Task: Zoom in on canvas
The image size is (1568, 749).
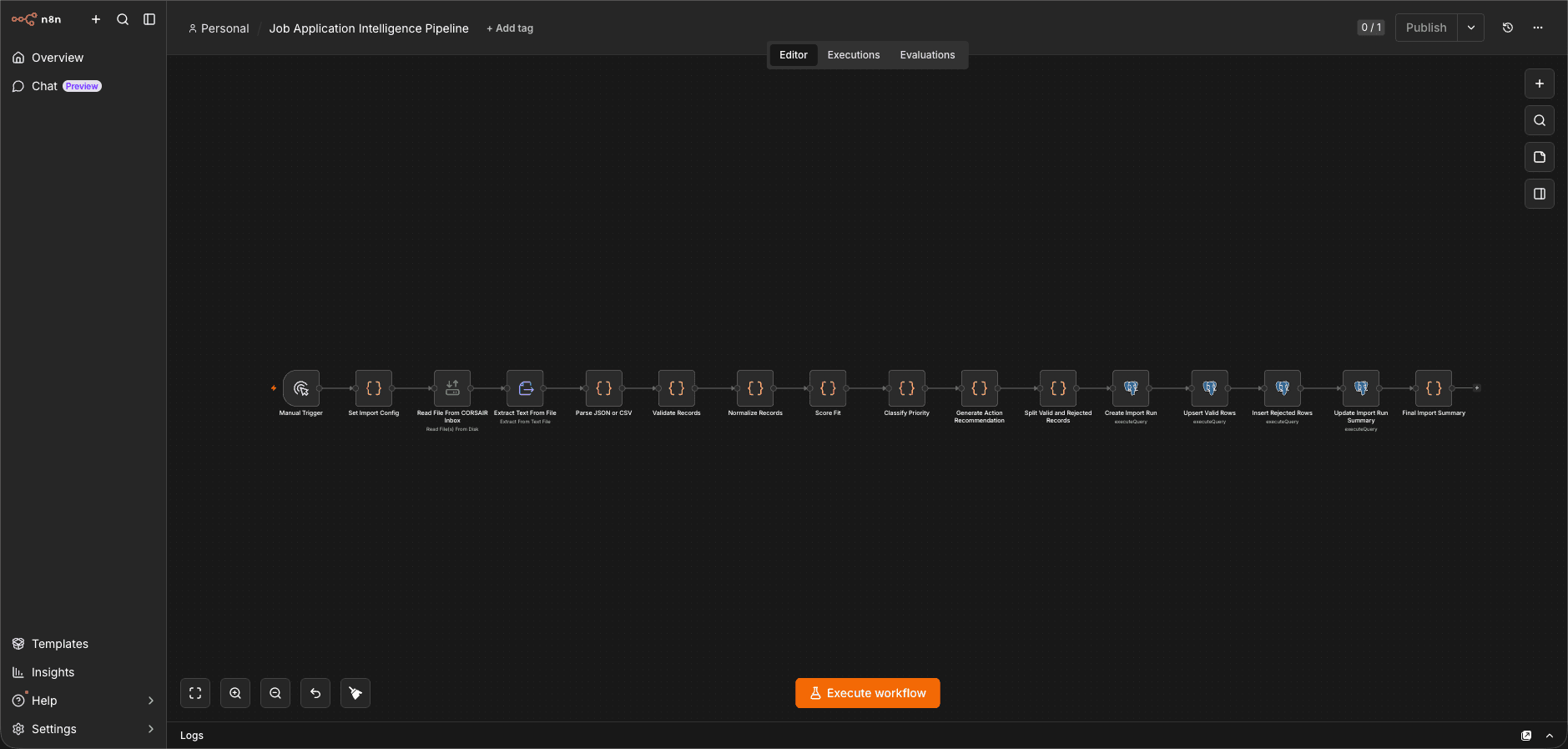Action: tap(235, 693)
